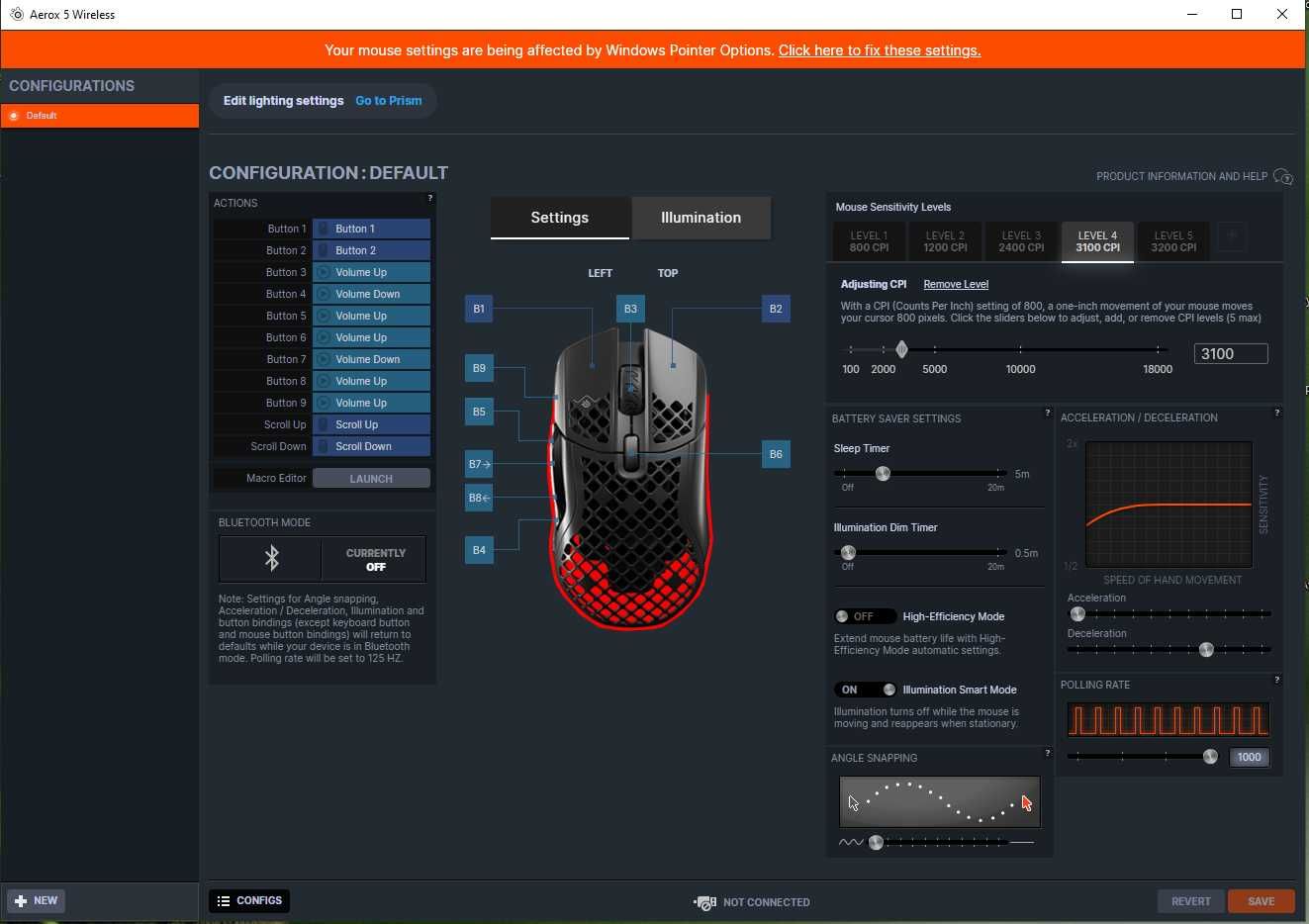1309x924 pixels.
Task: Select Level 1 800 CPI tab
Action: pos(869,241)
